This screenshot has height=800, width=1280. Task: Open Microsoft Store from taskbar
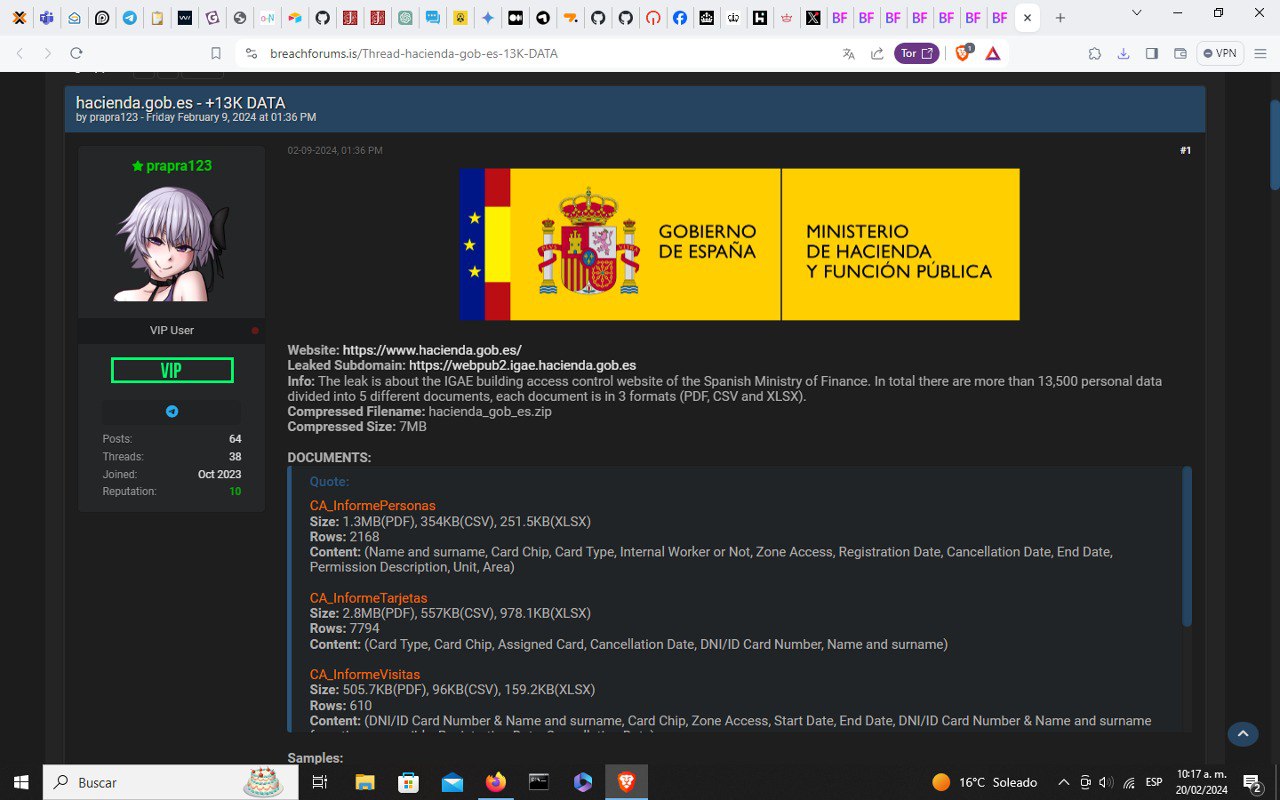pyautogui.click(x=408, y=782)
